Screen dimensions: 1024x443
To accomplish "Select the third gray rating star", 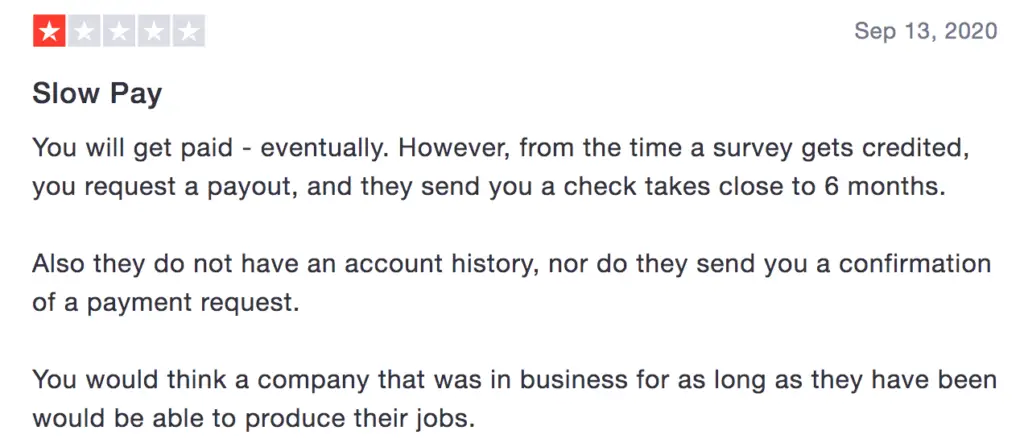I will pyautogui.click(x=119, y=31).
